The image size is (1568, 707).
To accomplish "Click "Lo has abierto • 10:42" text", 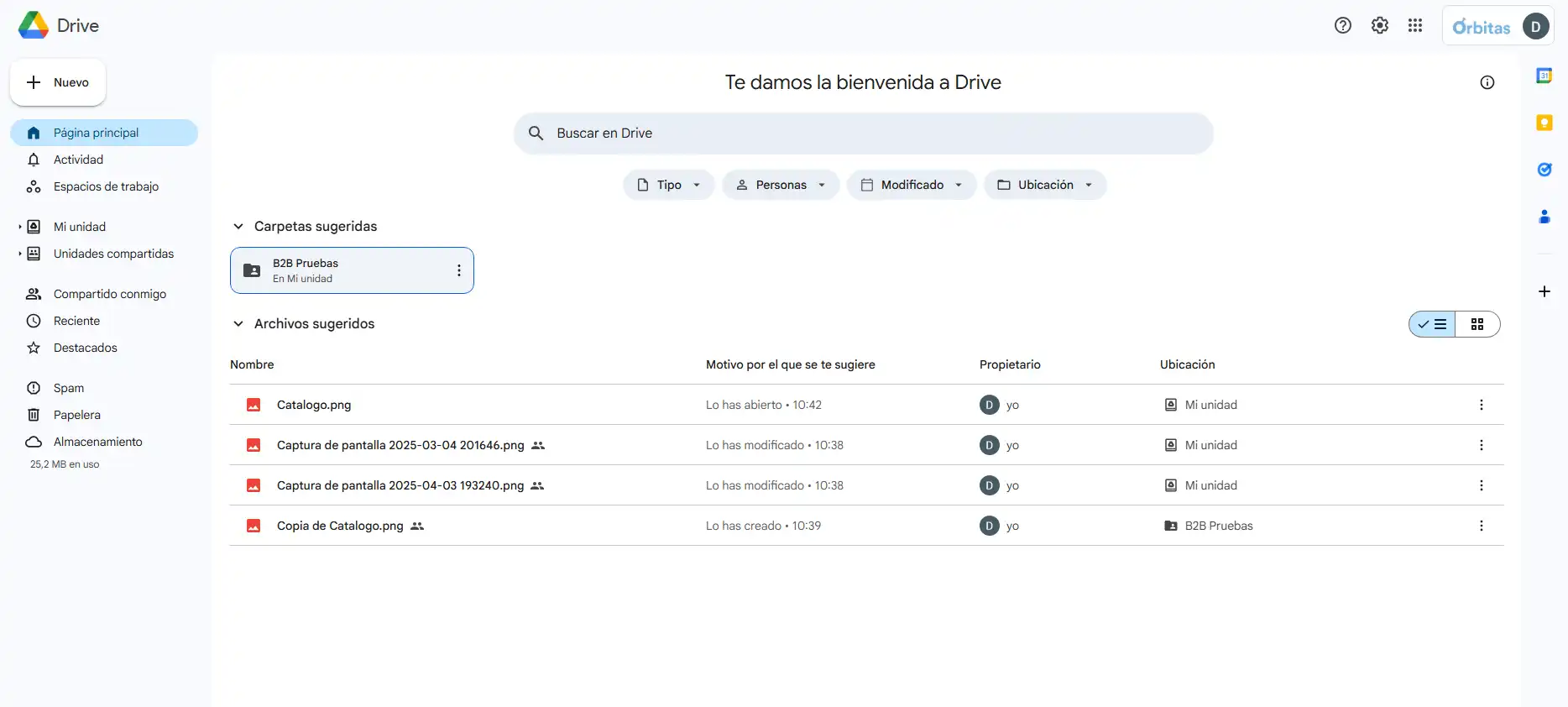I will click(x=764, y=405).
